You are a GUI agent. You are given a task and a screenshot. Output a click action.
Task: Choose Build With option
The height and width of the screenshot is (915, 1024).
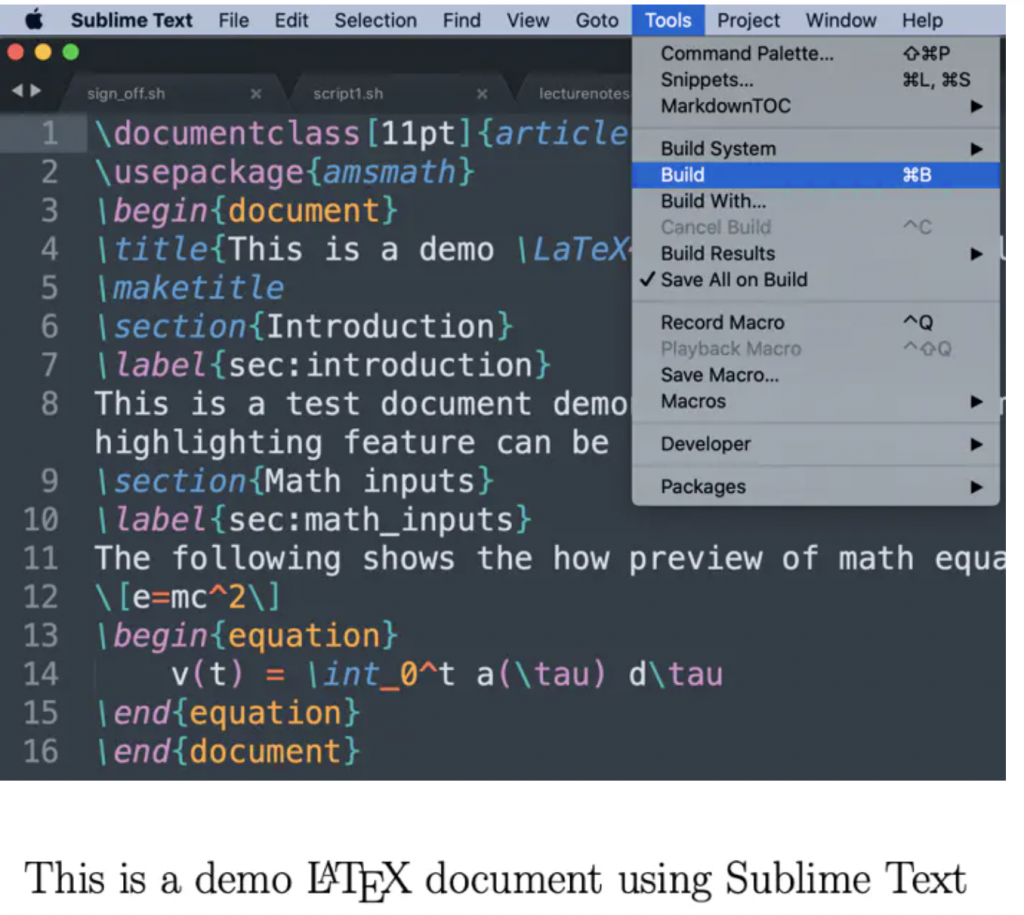pos(816,201)
